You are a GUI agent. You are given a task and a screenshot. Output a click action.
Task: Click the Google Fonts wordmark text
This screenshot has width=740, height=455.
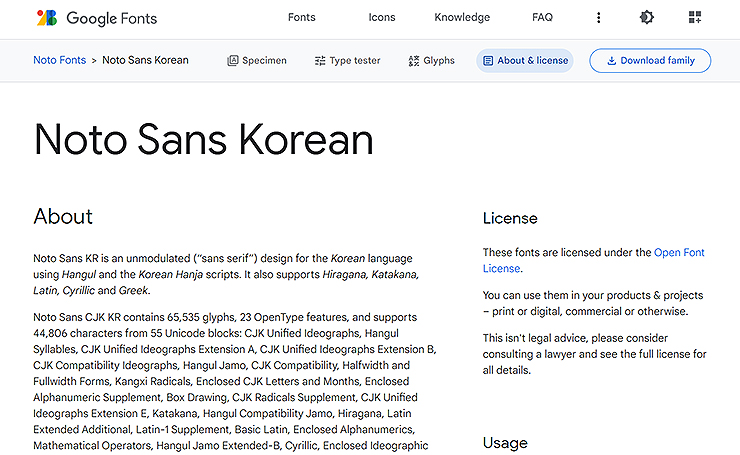pyautogui.click(x=111, y=18)
